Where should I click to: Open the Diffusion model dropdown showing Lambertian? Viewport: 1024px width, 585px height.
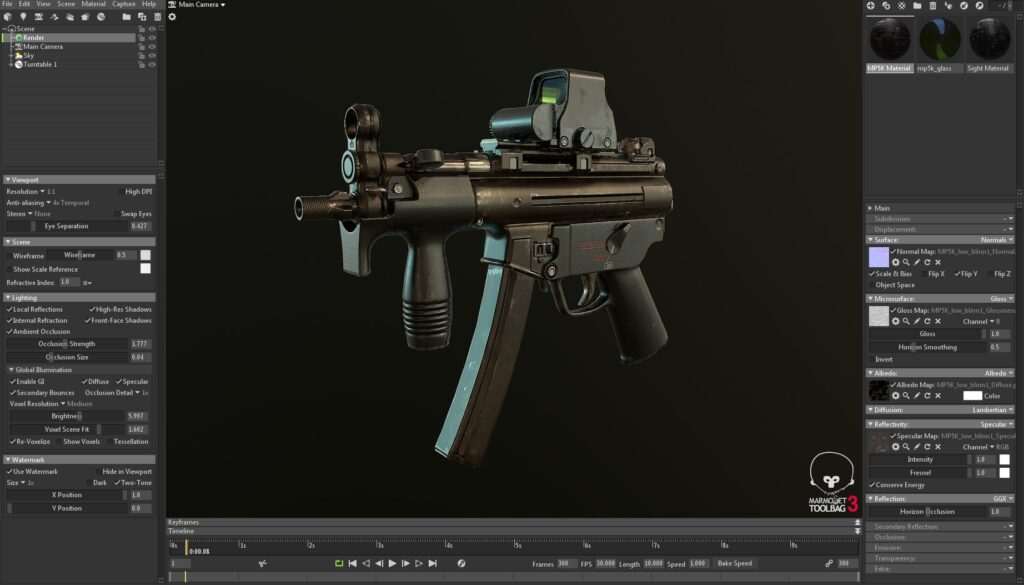(x=992, y=410)
